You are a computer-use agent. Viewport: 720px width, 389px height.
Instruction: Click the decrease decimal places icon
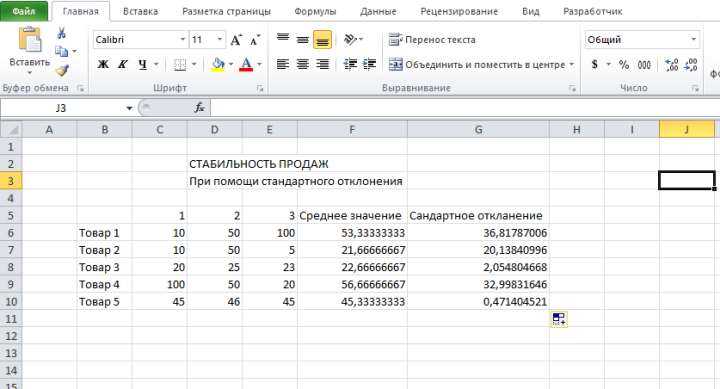[x=691, y=64]
